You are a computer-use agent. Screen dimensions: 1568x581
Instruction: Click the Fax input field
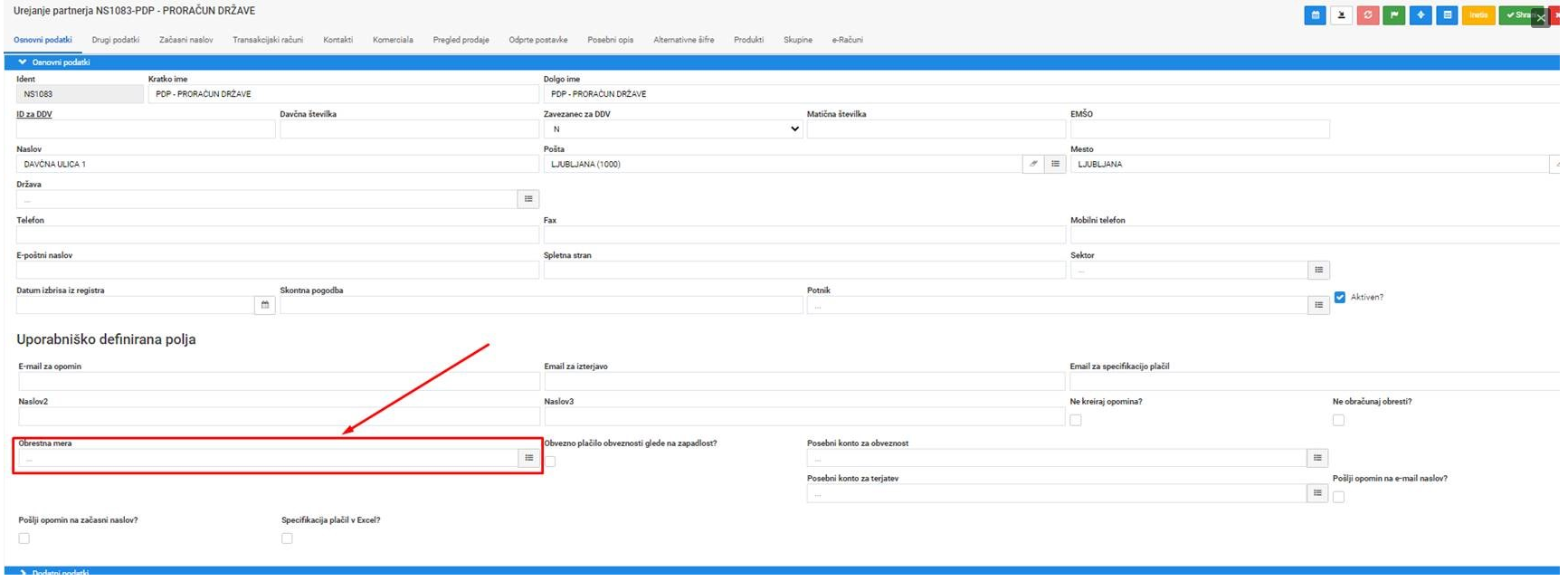(x=804, y=234)
